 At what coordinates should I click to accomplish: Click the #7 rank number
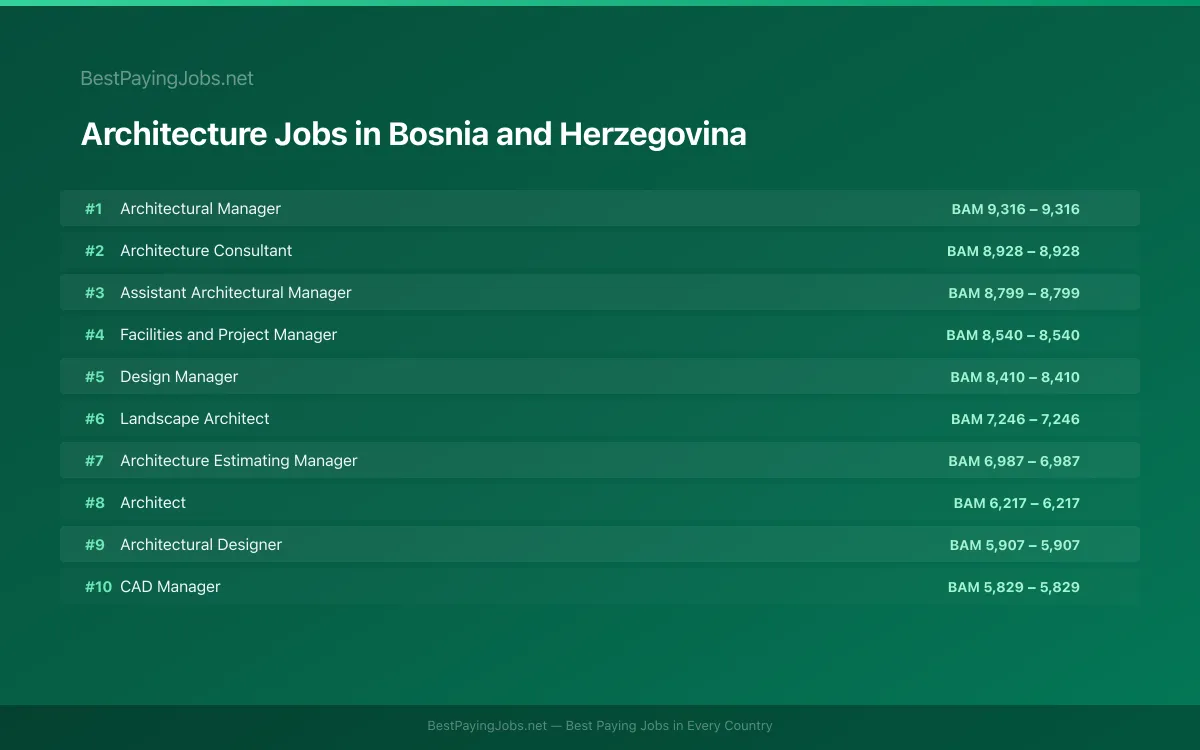[94, 461]
